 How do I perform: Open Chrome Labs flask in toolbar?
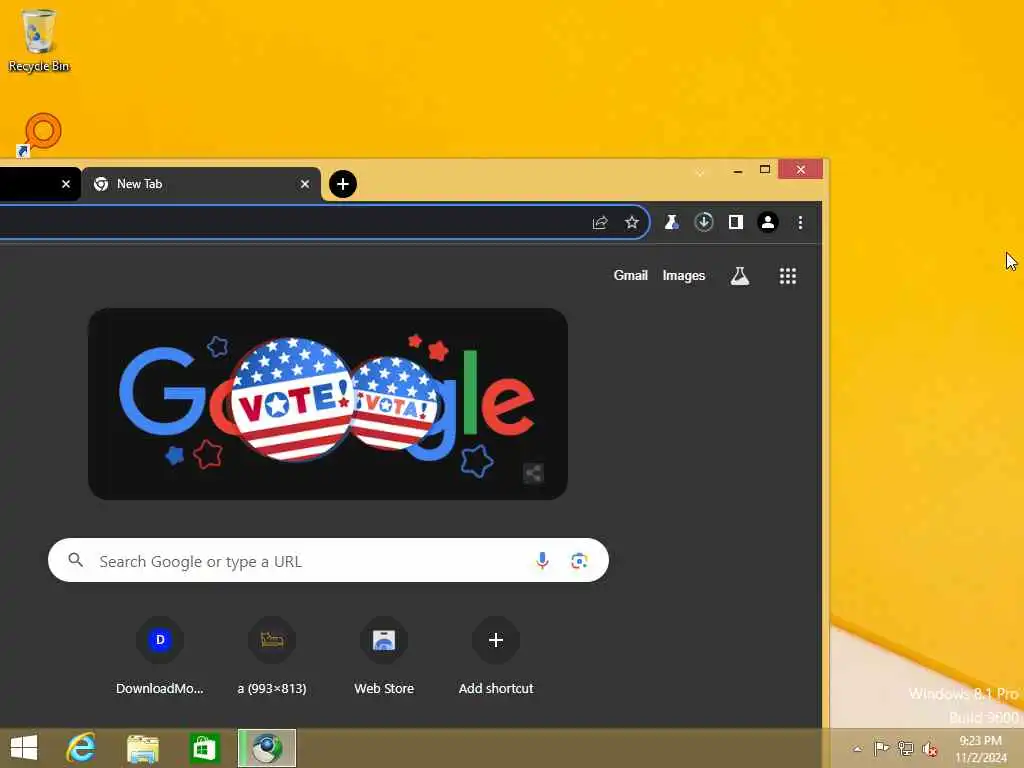tap(671, 223)
